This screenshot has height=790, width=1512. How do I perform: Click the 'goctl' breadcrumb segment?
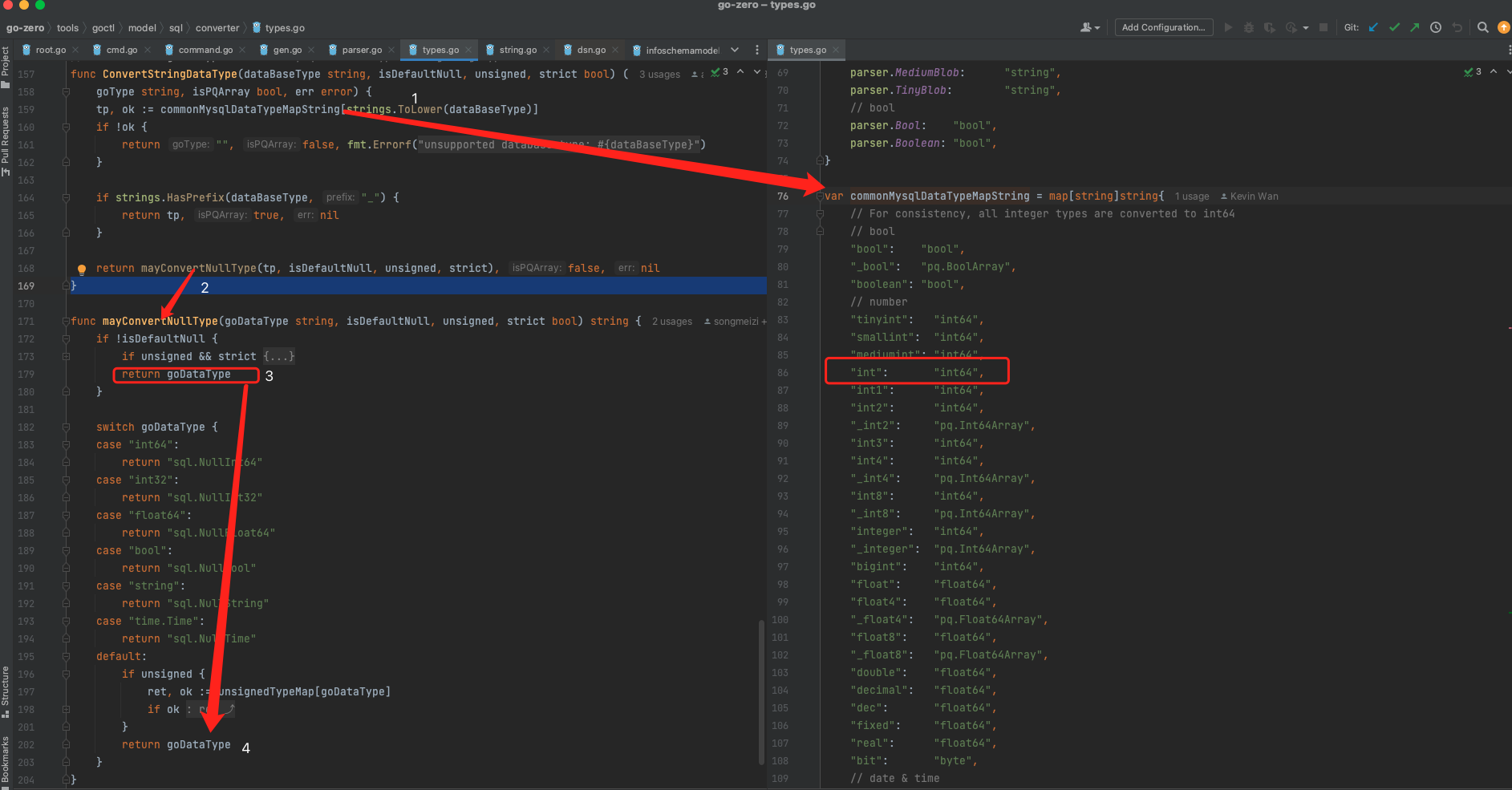pos(103,27)
